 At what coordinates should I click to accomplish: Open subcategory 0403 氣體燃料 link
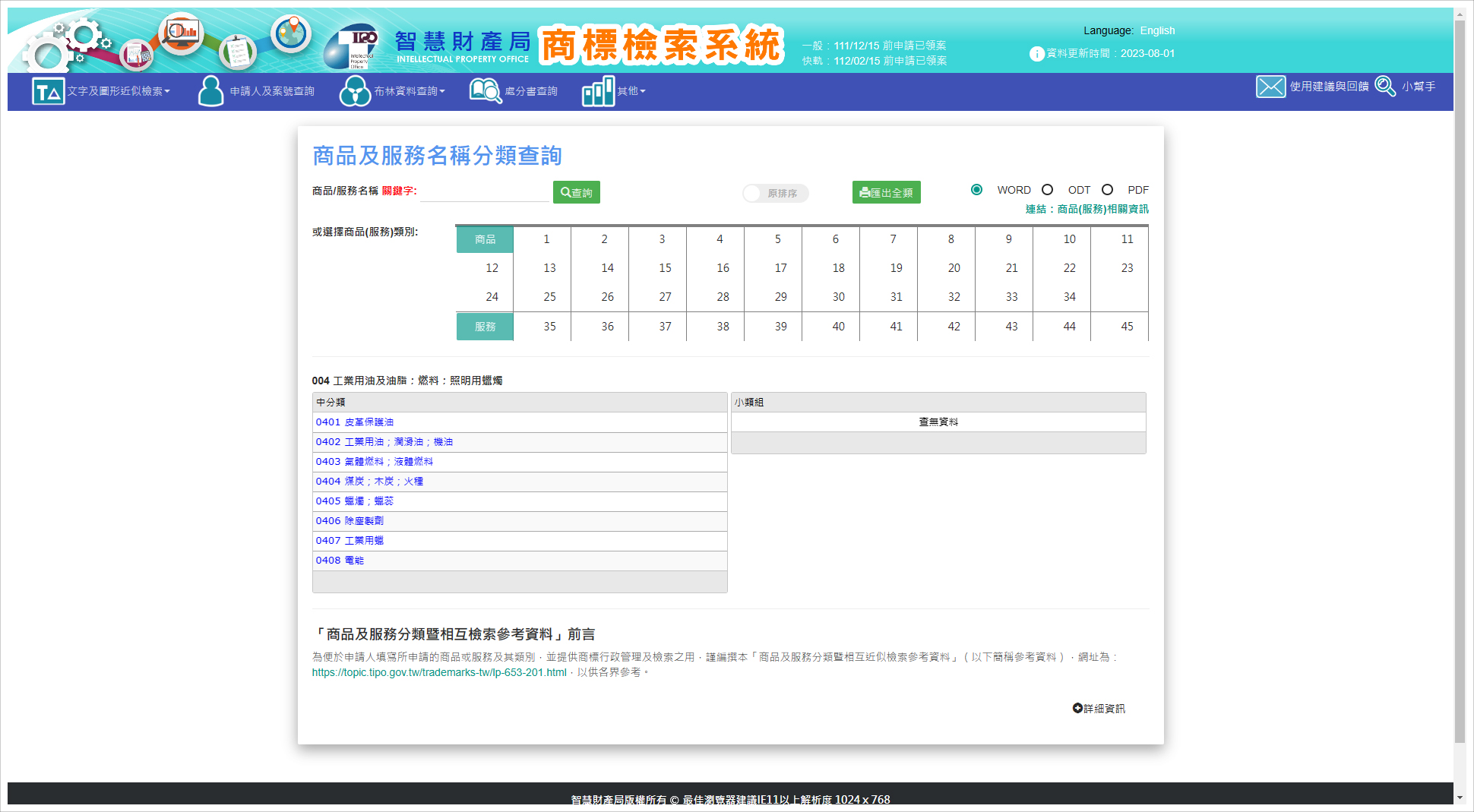[x=375, y=462]
